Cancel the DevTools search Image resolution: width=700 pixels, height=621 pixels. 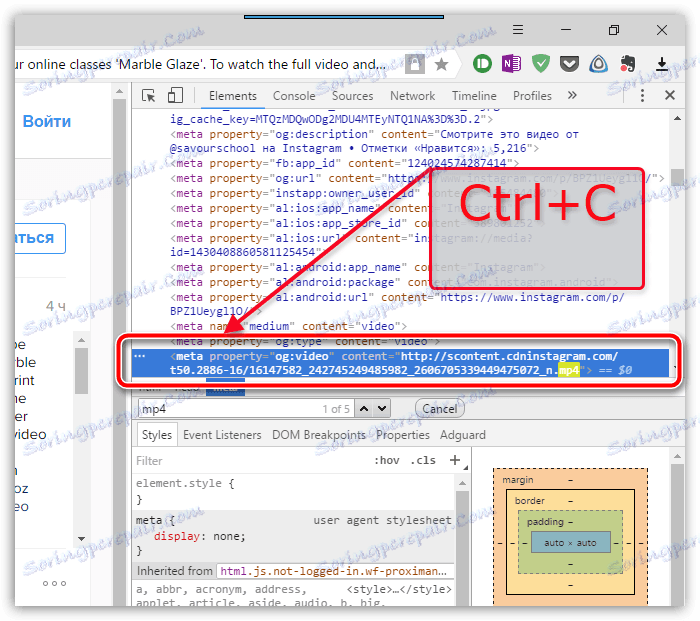tap(440, 409)
